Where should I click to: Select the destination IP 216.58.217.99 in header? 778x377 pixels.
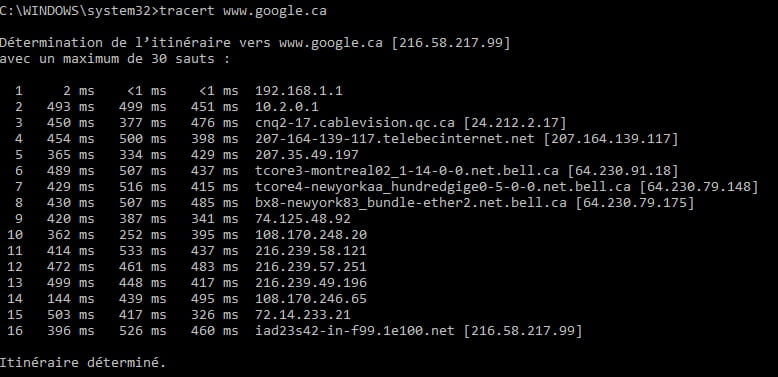point(451,43)
